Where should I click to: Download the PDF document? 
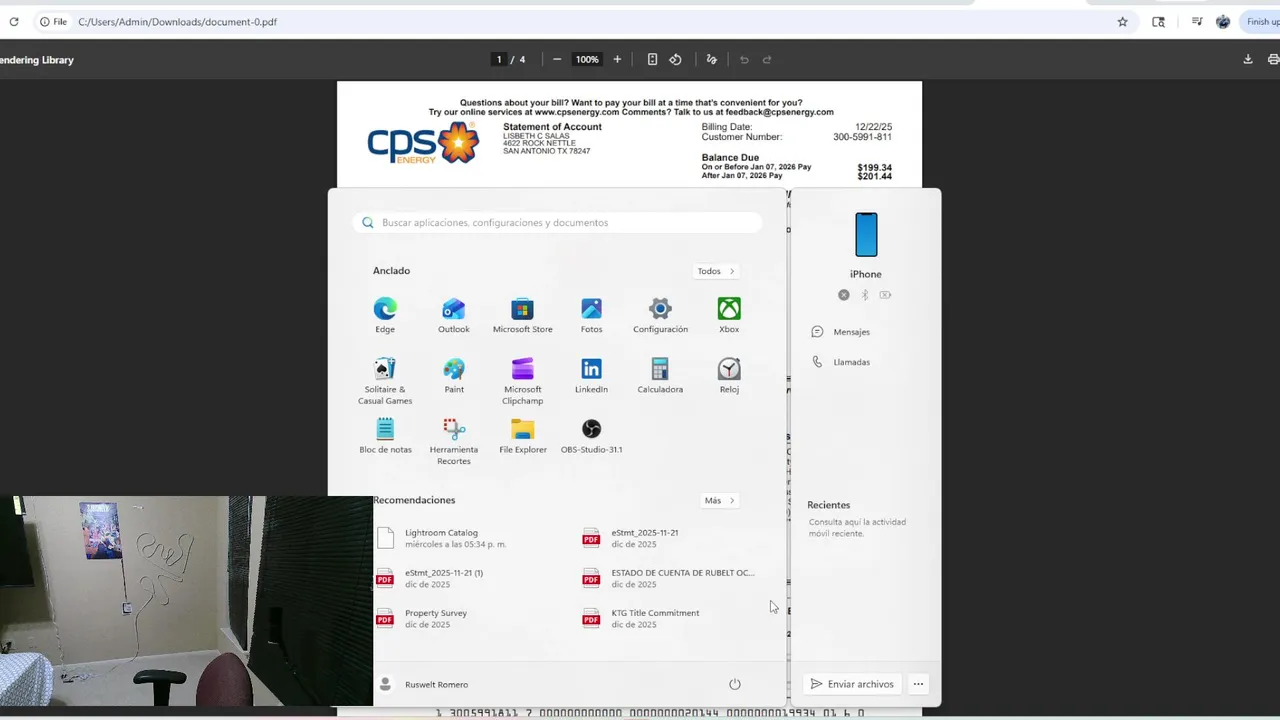coord(1248,59)
